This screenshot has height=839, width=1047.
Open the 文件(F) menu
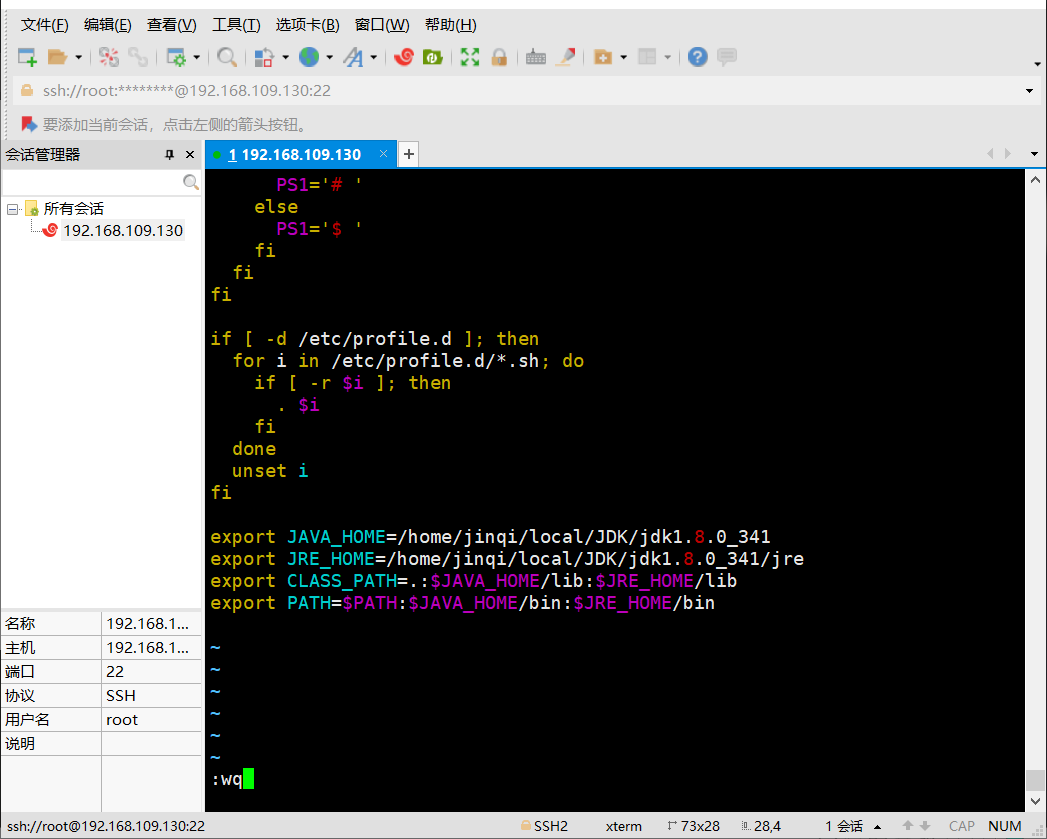point(45,25)
